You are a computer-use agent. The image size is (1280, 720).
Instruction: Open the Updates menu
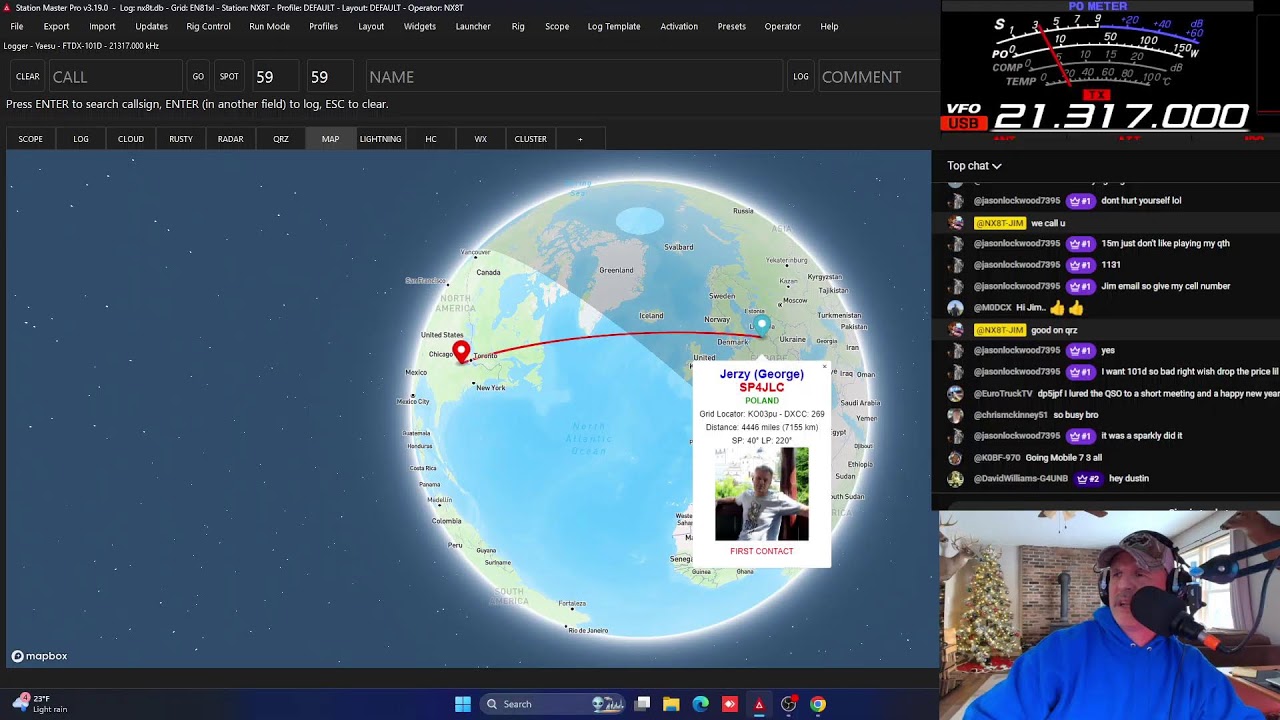pos(151,26)
